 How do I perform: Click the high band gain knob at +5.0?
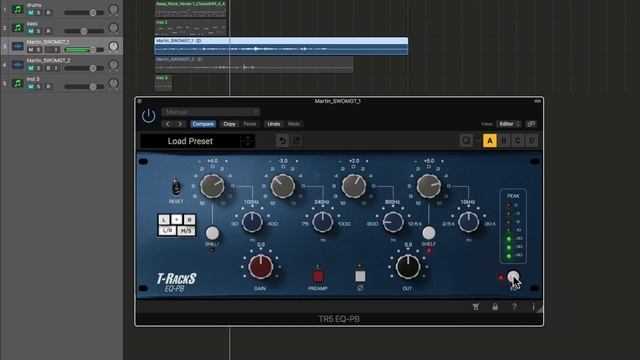[x=429, y=186]
